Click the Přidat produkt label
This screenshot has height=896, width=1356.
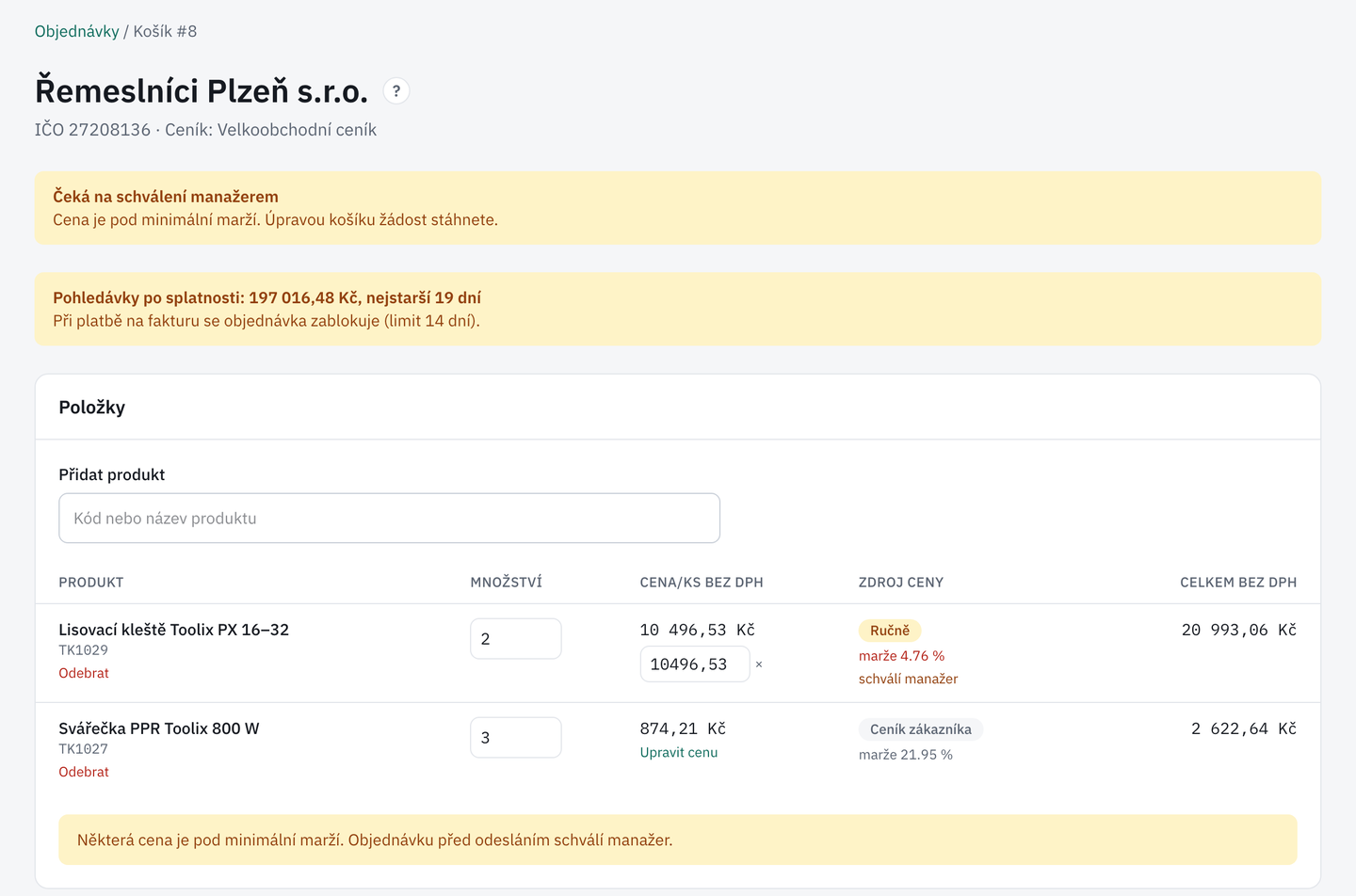tap(112, 474)
